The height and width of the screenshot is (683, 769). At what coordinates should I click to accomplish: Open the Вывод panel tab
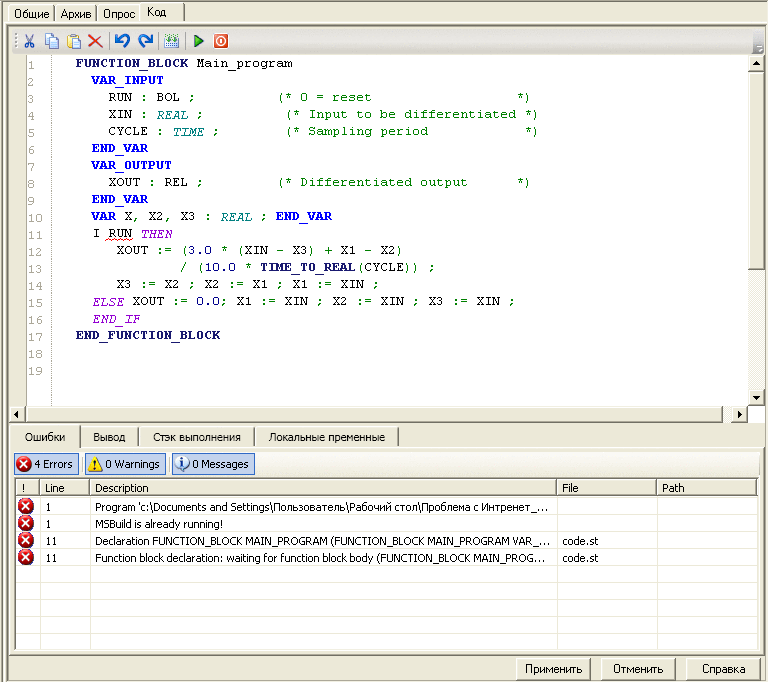click(x=109, y=437)
